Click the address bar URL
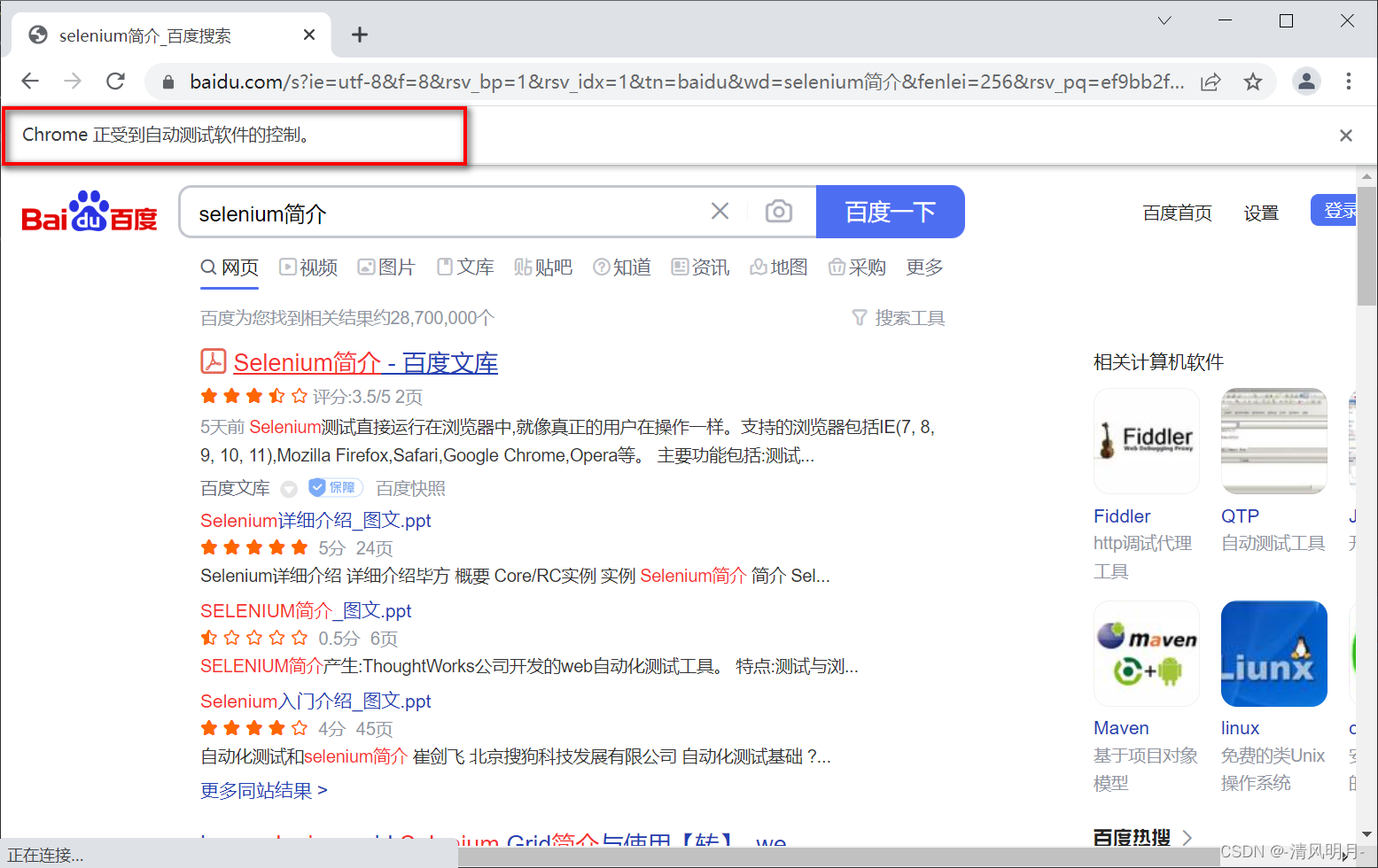The width and height of the screenshot is (1378, 868). pos(687,82)
